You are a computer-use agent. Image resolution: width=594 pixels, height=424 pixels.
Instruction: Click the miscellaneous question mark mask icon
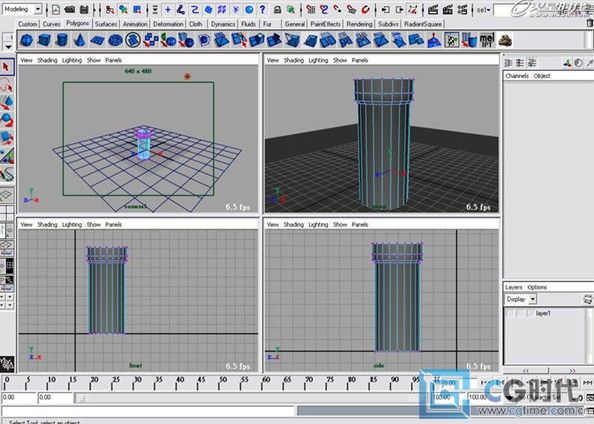coord(263,9)
